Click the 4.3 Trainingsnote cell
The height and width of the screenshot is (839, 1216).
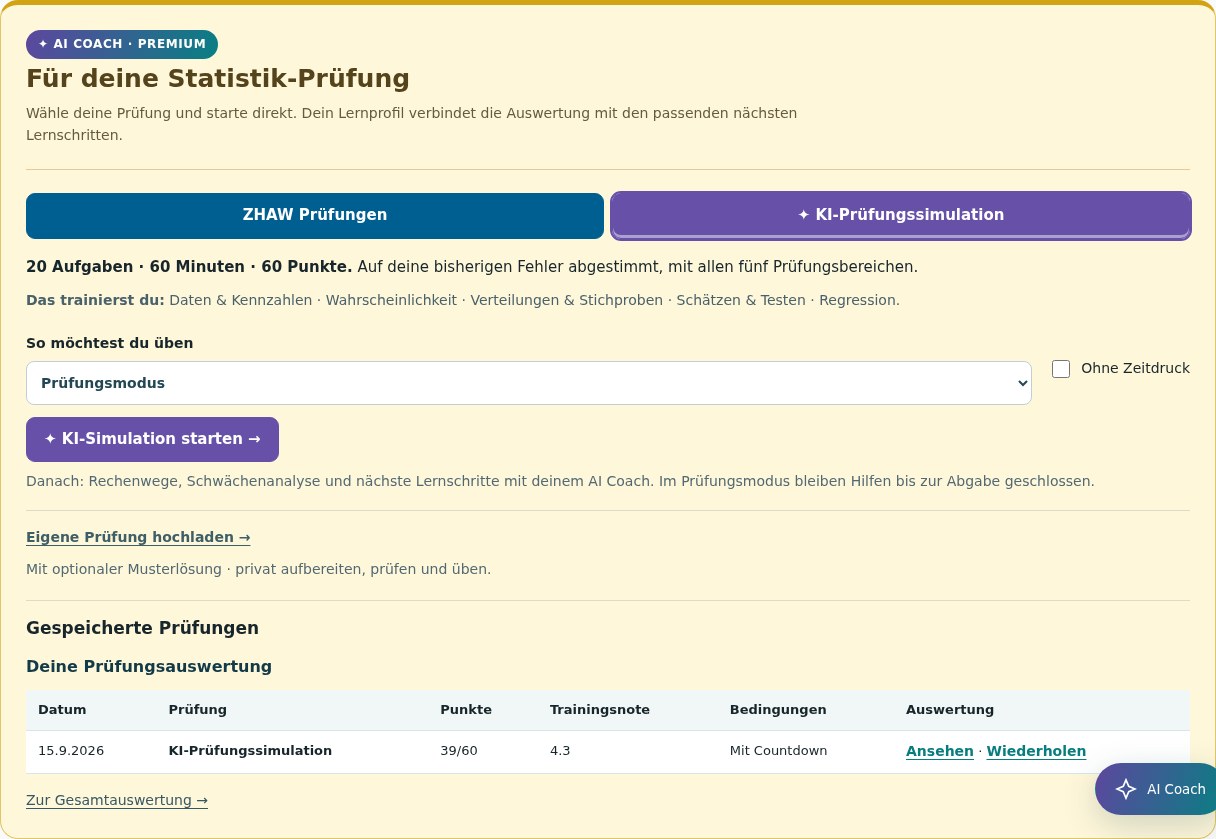pyautogui.click(x=560, y=751)
